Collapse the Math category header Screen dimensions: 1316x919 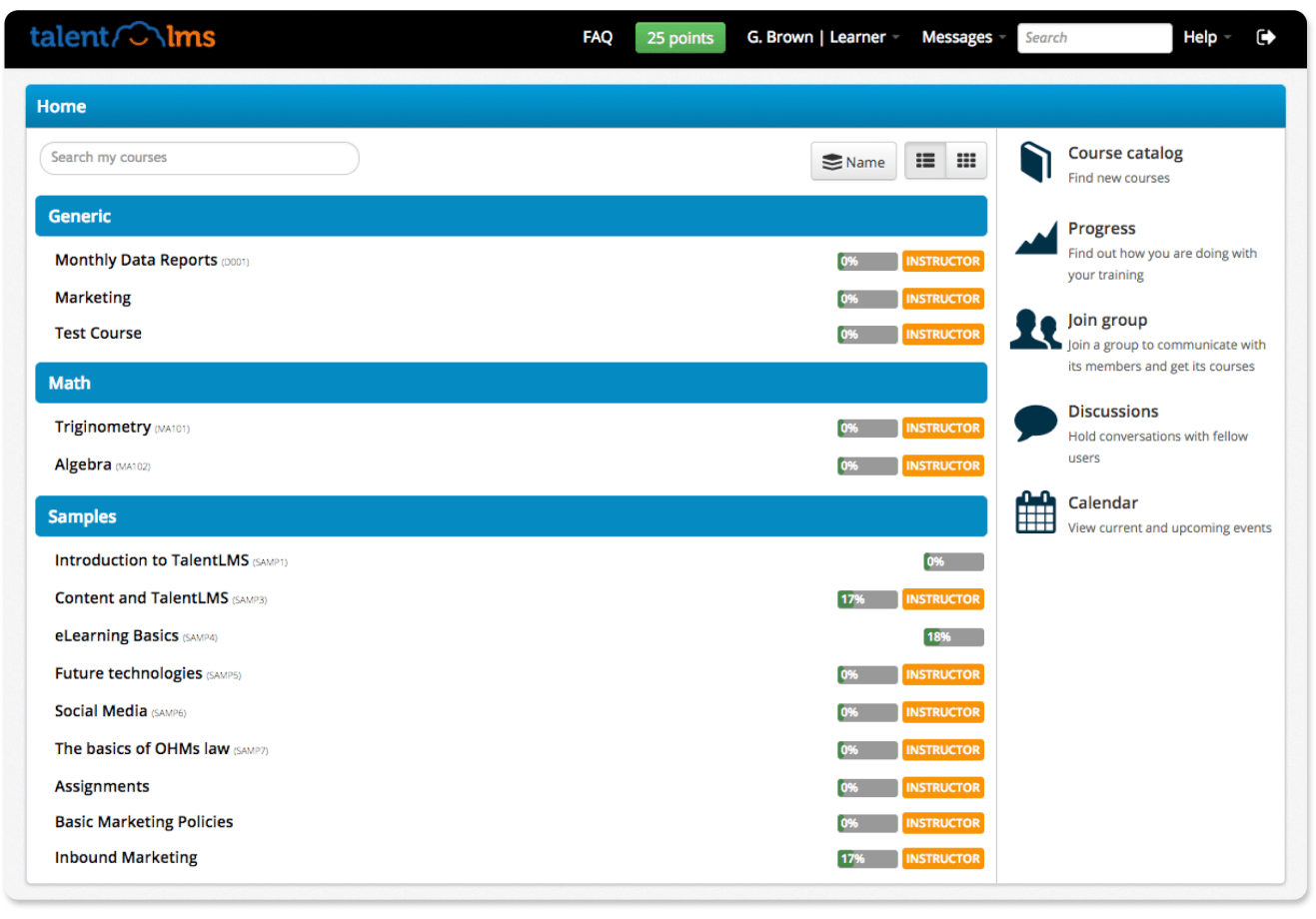tap(511, 384)
